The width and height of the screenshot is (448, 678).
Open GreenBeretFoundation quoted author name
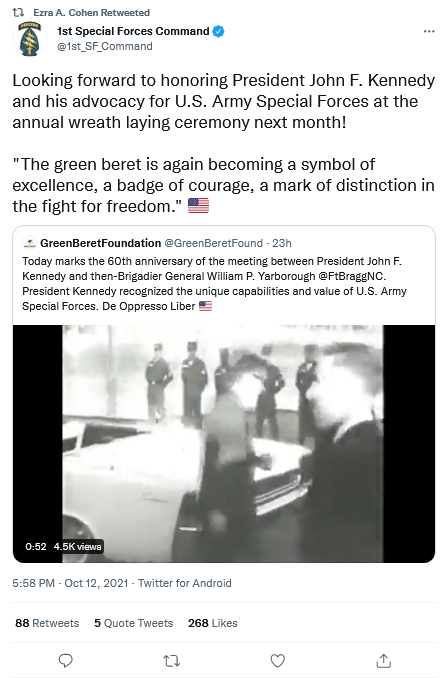(x=100, y=243)
